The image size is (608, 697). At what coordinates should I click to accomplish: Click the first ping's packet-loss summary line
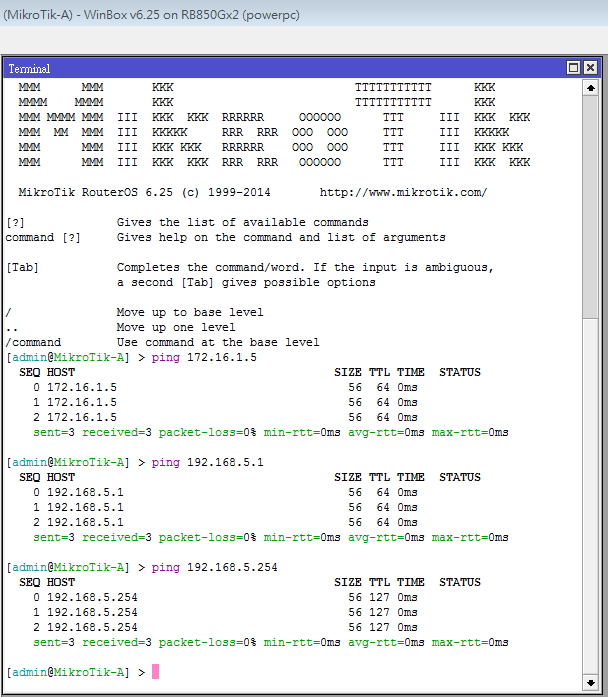[271, 432]
